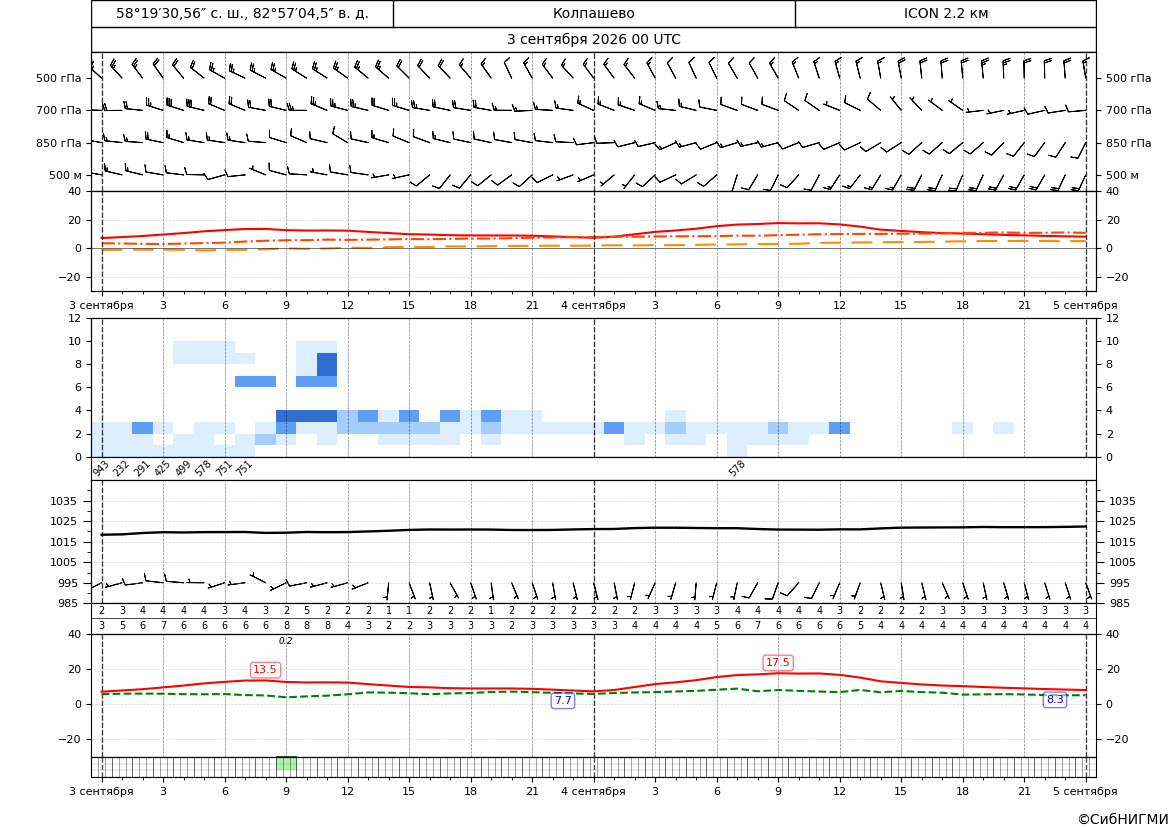Click the red 17.5 temperature maximum label
The image size is (1169, 827).
(x=778, y=662)
